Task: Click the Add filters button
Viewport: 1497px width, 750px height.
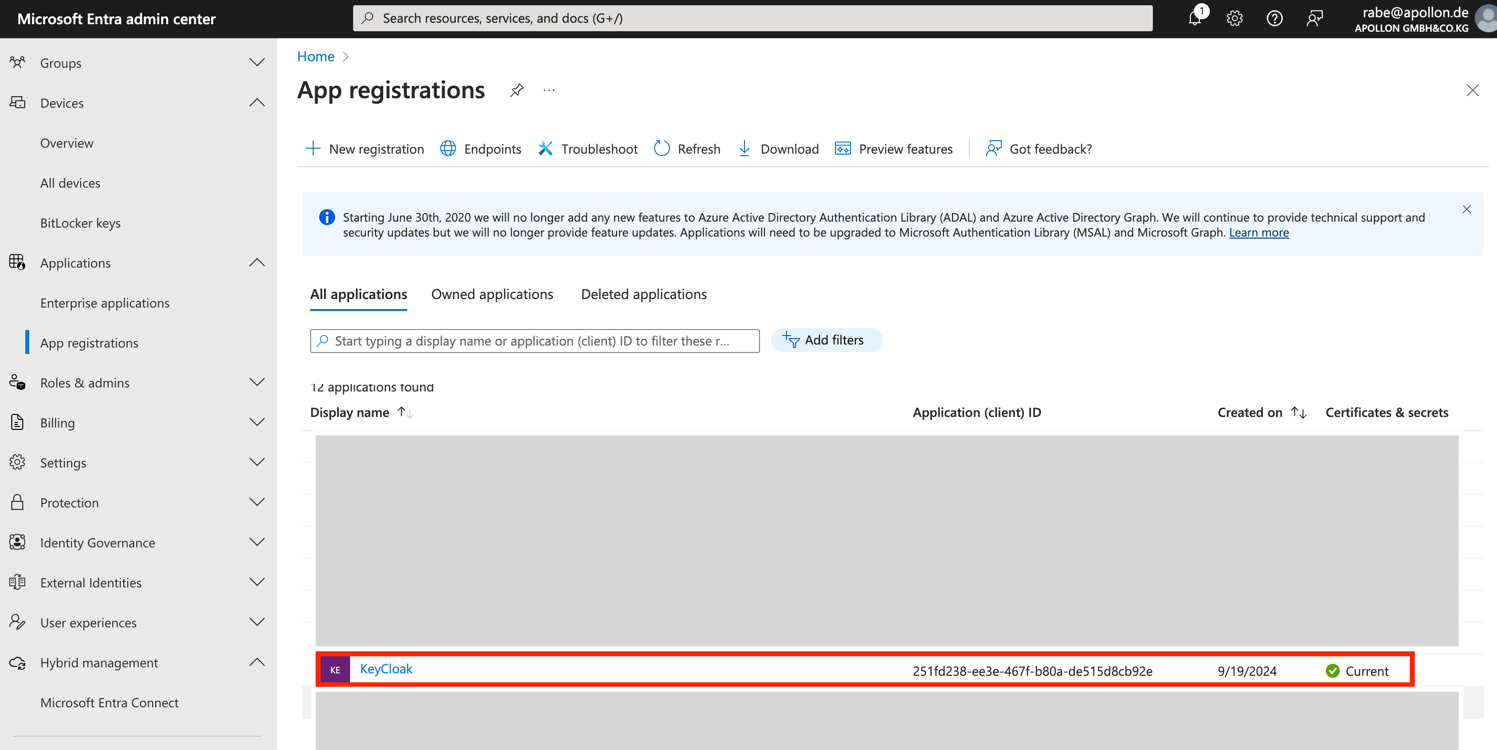Action: (x=826, y=340)
